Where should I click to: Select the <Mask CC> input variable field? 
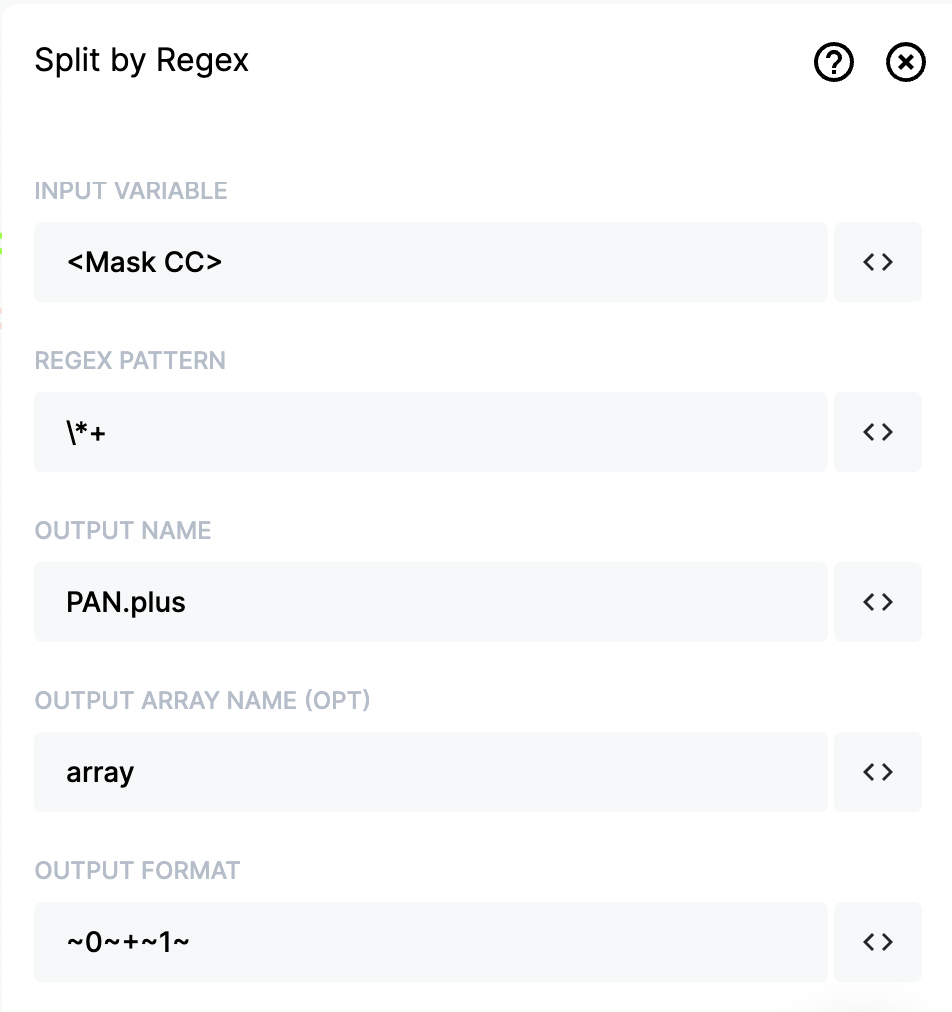(430, 262)
